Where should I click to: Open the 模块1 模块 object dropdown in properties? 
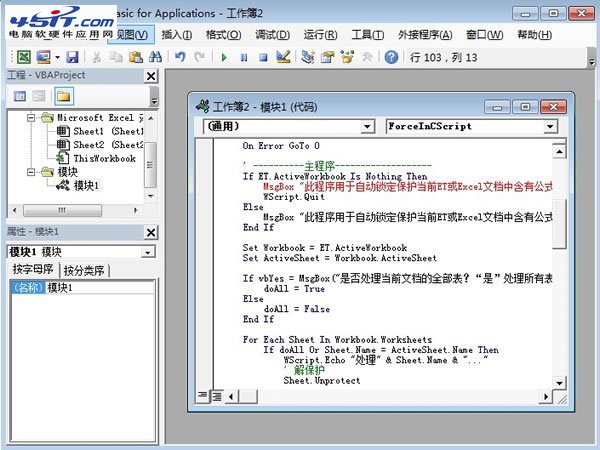click(148, 252)
